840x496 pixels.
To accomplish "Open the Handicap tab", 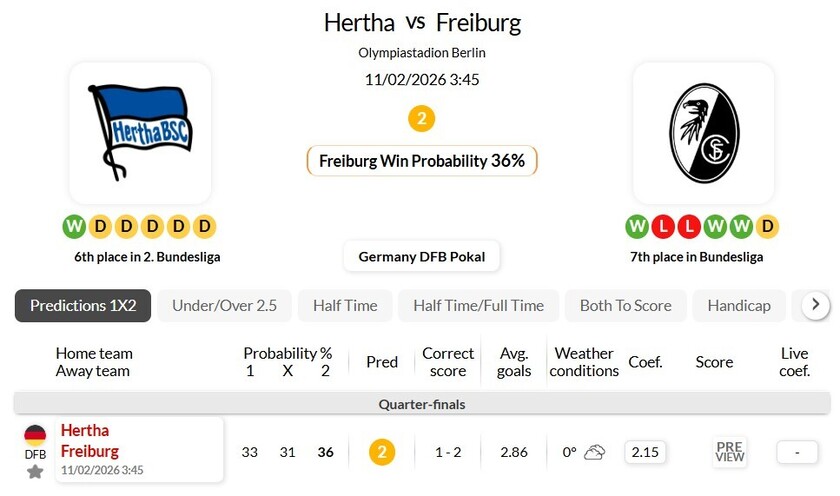I will tap(739, 306).
